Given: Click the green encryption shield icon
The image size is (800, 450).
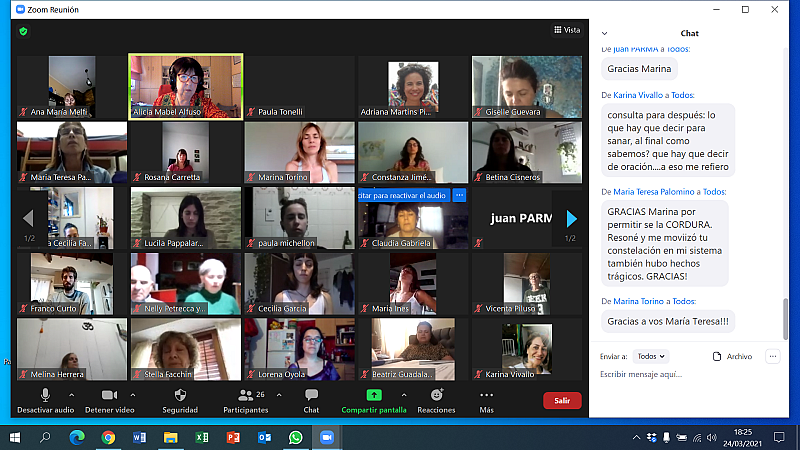Looking at the screenshot, I should pos(23,31).
